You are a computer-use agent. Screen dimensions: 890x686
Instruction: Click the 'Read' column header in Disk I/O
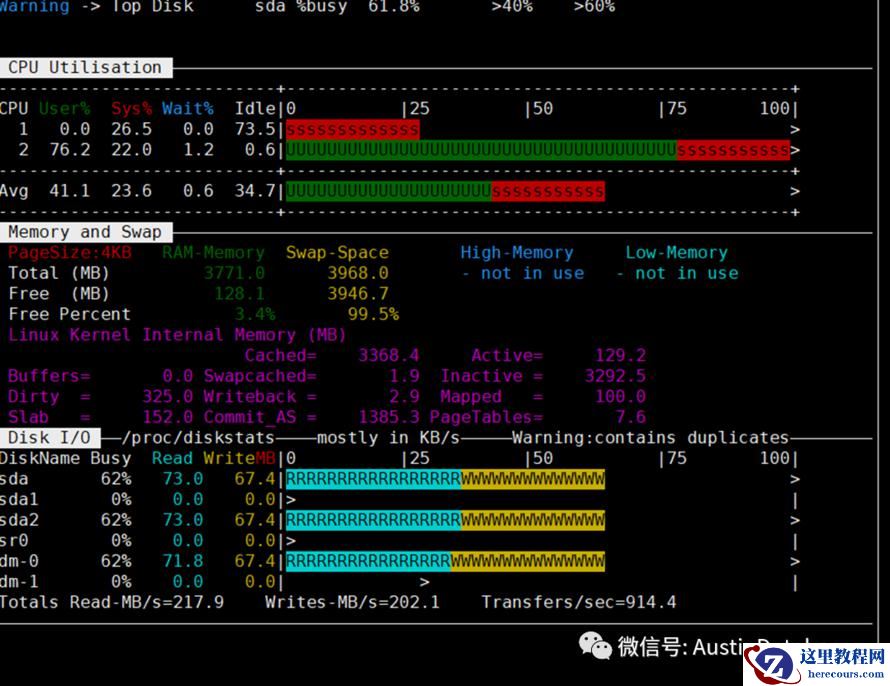click(x=173, y=458)
